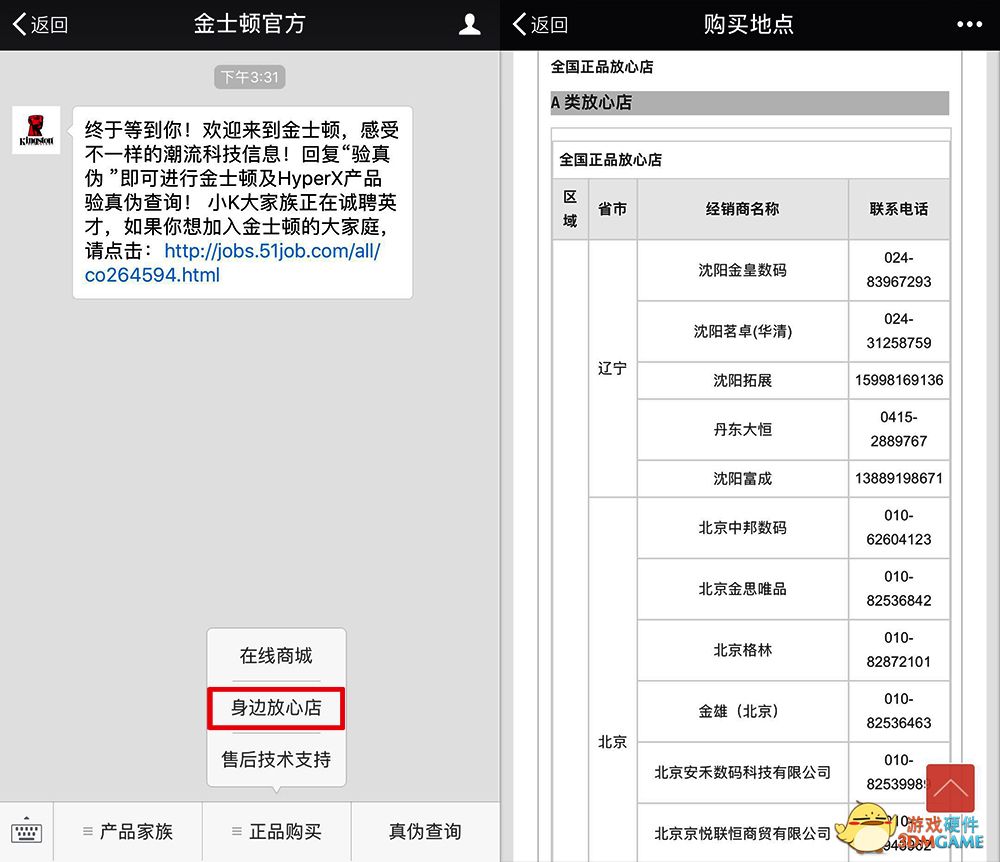
Task: Tap the 金士顿官方 chat title
Action: tap(249, 24)
